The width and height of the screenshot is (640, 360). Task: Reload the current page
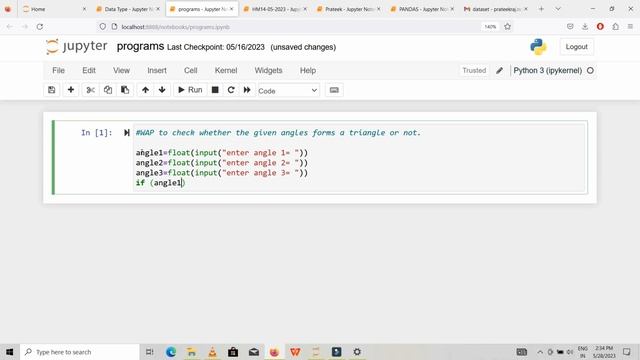pyautogui.click(x=40, y=27)
